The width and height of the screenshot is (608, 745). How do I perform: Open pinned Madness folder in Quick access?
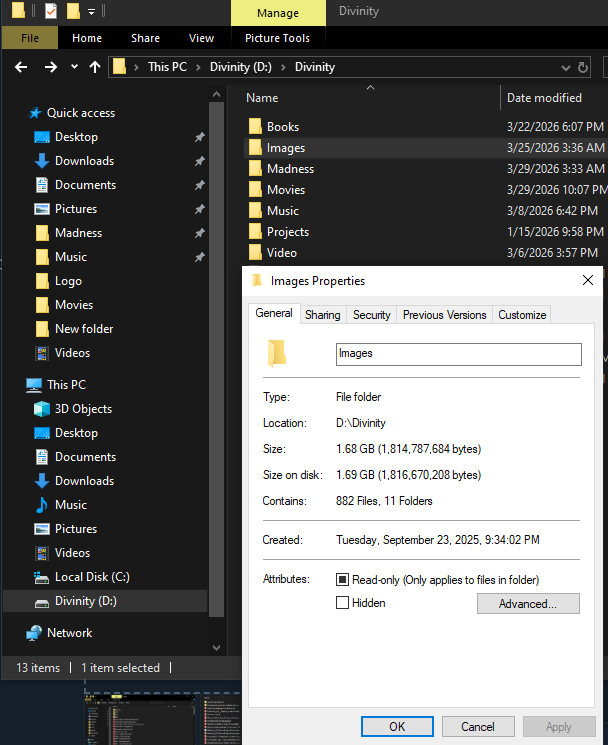[78, 233]
